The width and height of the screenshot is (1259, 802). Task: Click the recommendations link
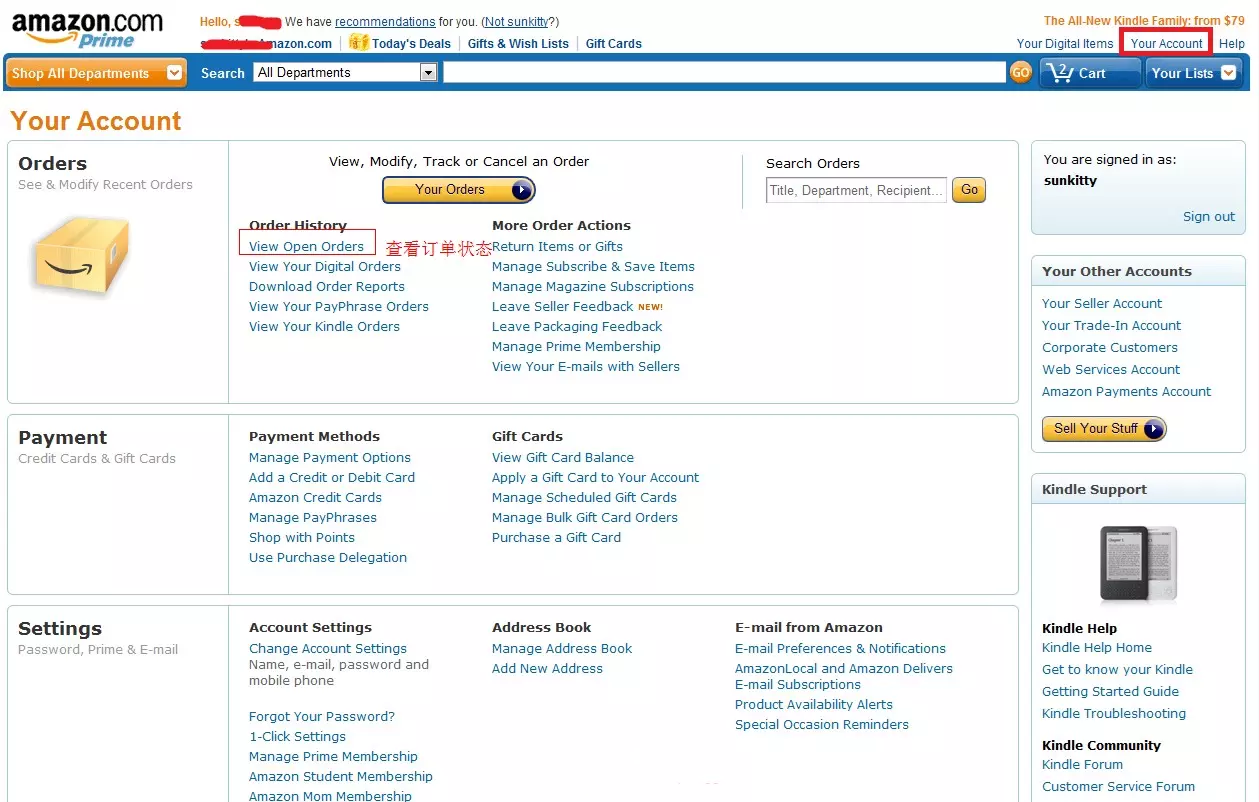pos(385,21)
